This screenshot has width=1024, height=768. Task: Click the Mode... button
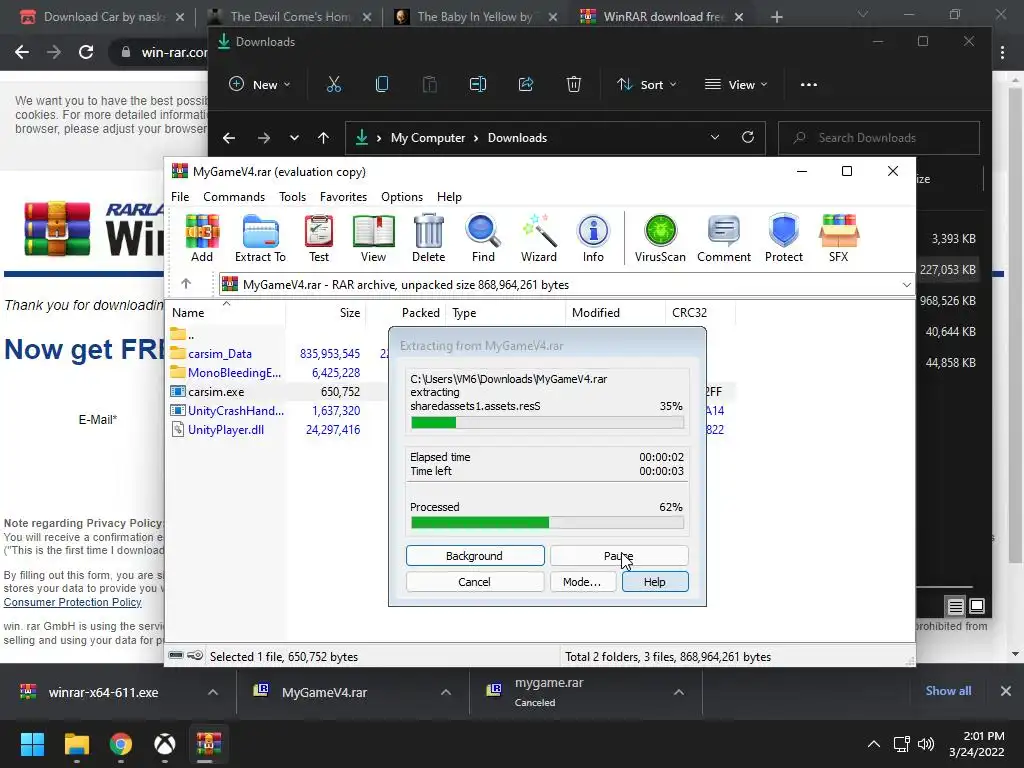(x=582, y=582)
